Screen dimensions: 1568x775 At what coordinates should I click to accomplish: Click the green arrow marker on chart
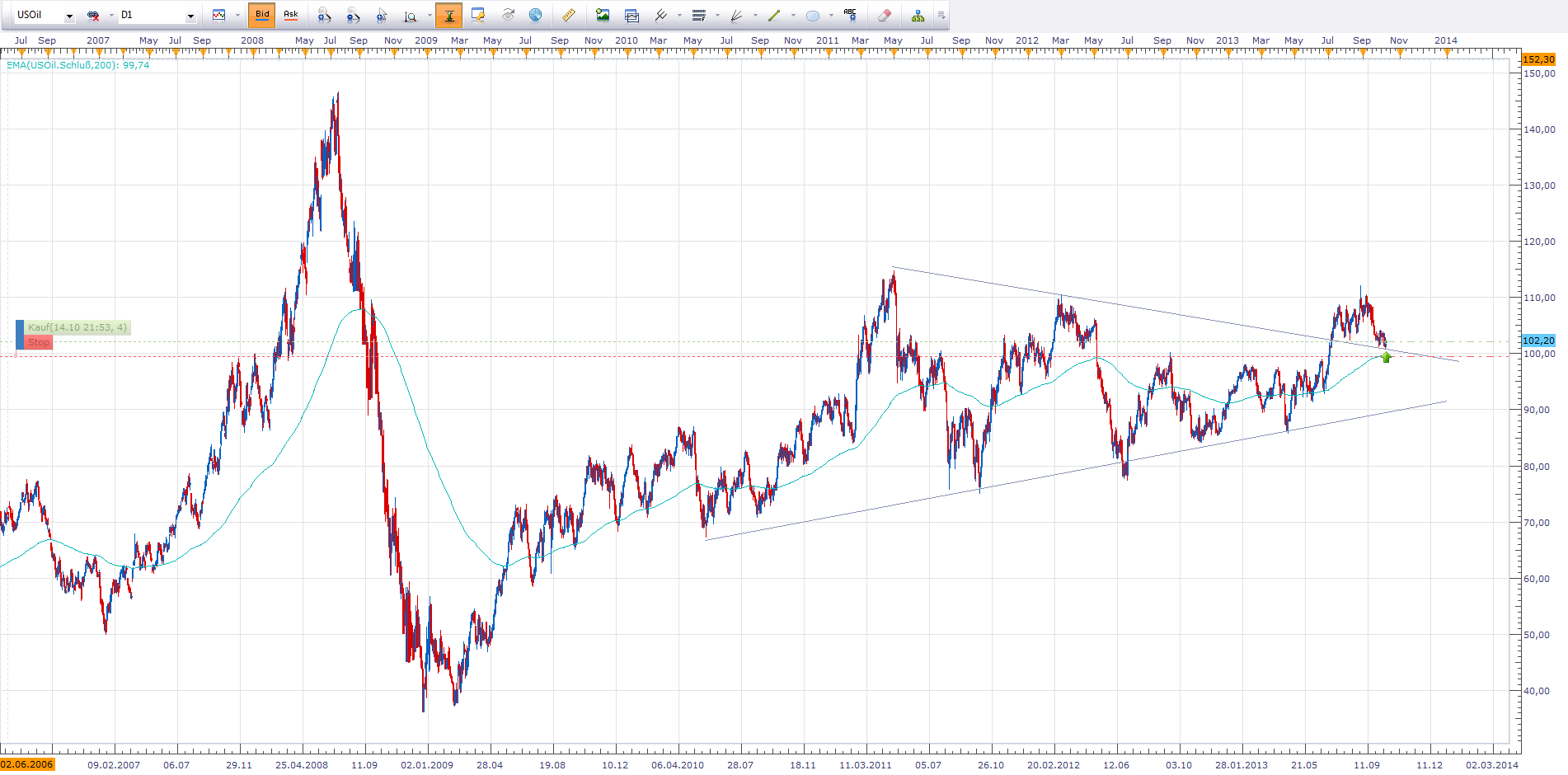[1386, 357]
